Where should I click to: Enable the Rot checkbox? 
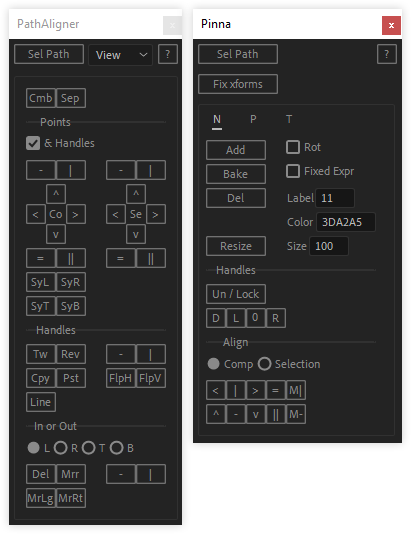(293, 147)
